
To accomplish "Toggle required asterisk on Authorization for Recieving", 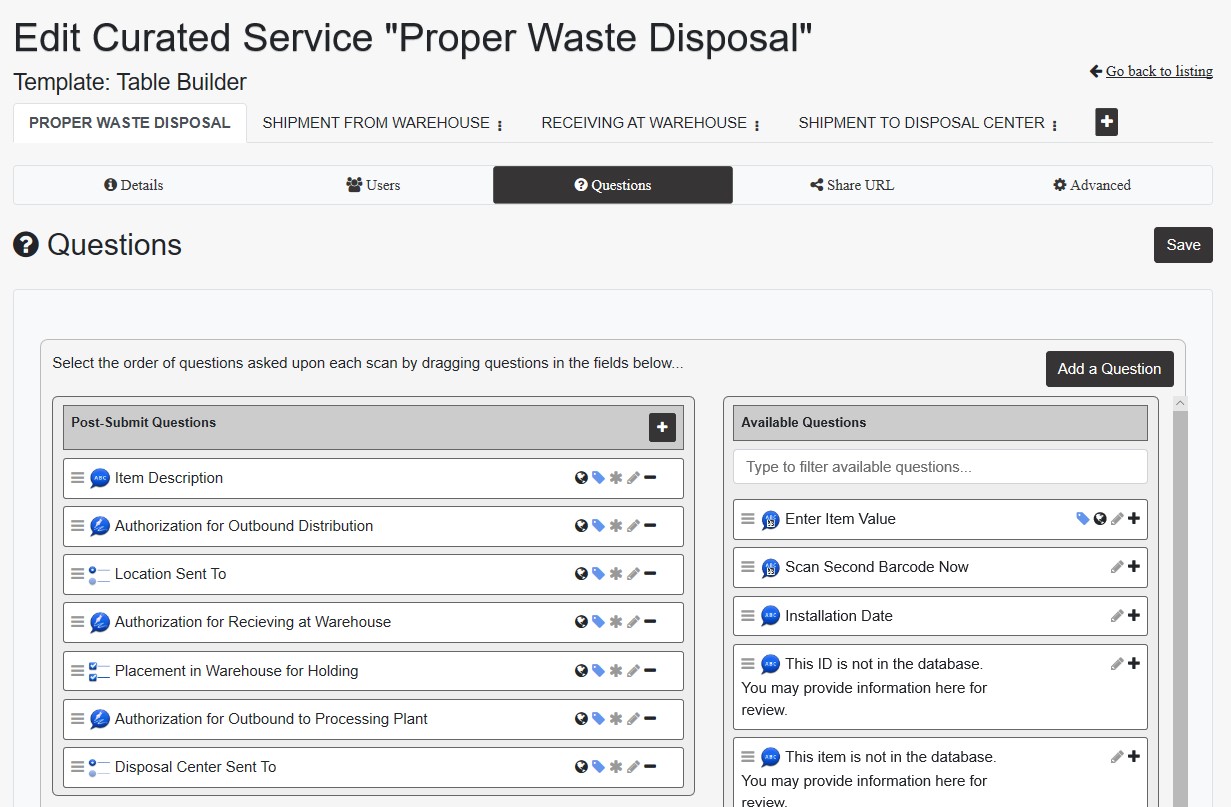I will coord(616,622).
